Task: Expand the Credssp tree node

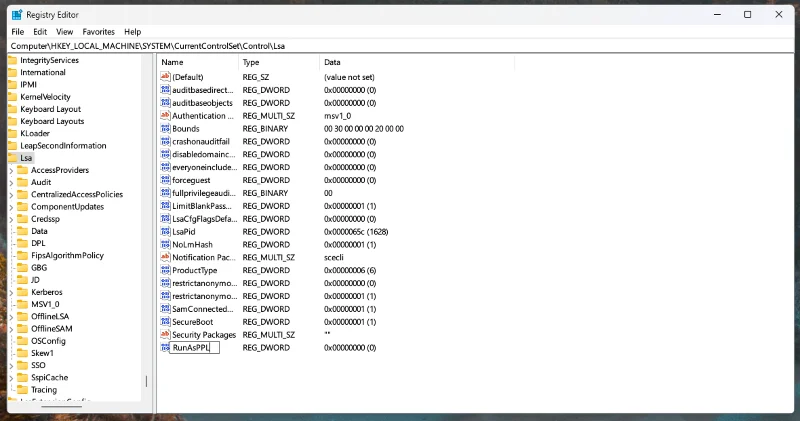Action: 11,219
